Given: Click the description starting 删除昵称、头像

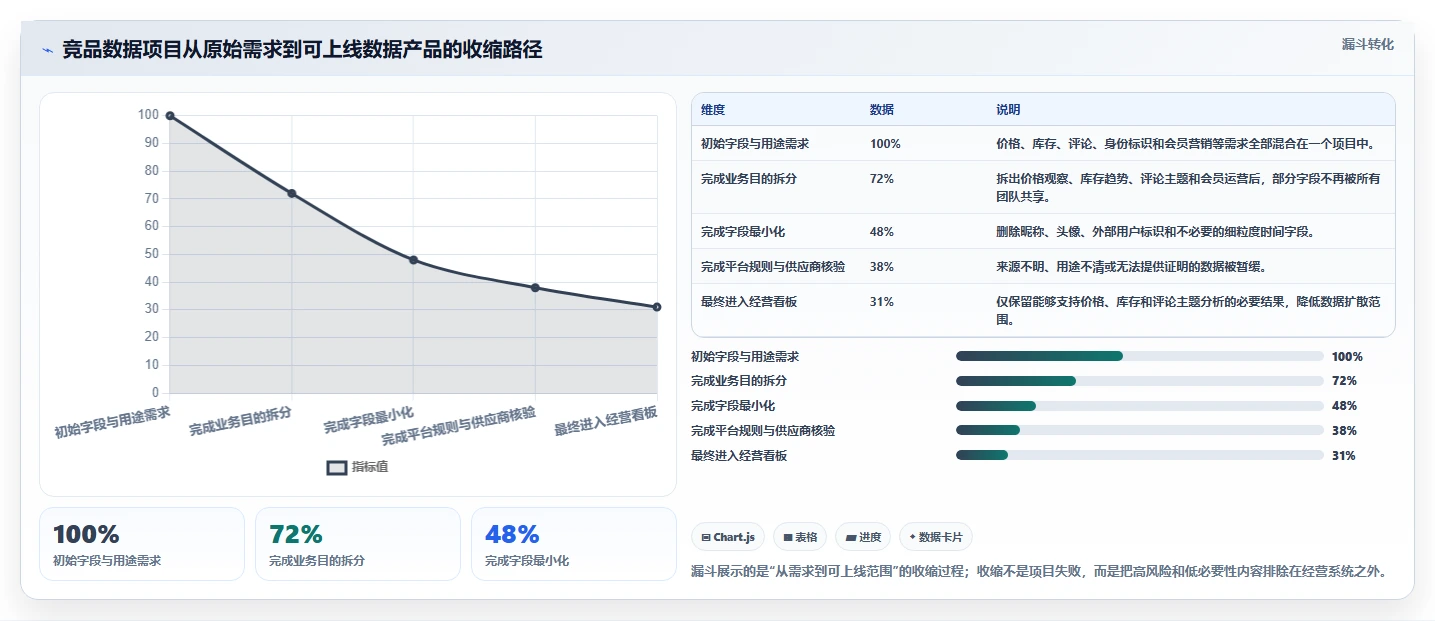Looking at the screenshot, I should tap(1155, 232).
